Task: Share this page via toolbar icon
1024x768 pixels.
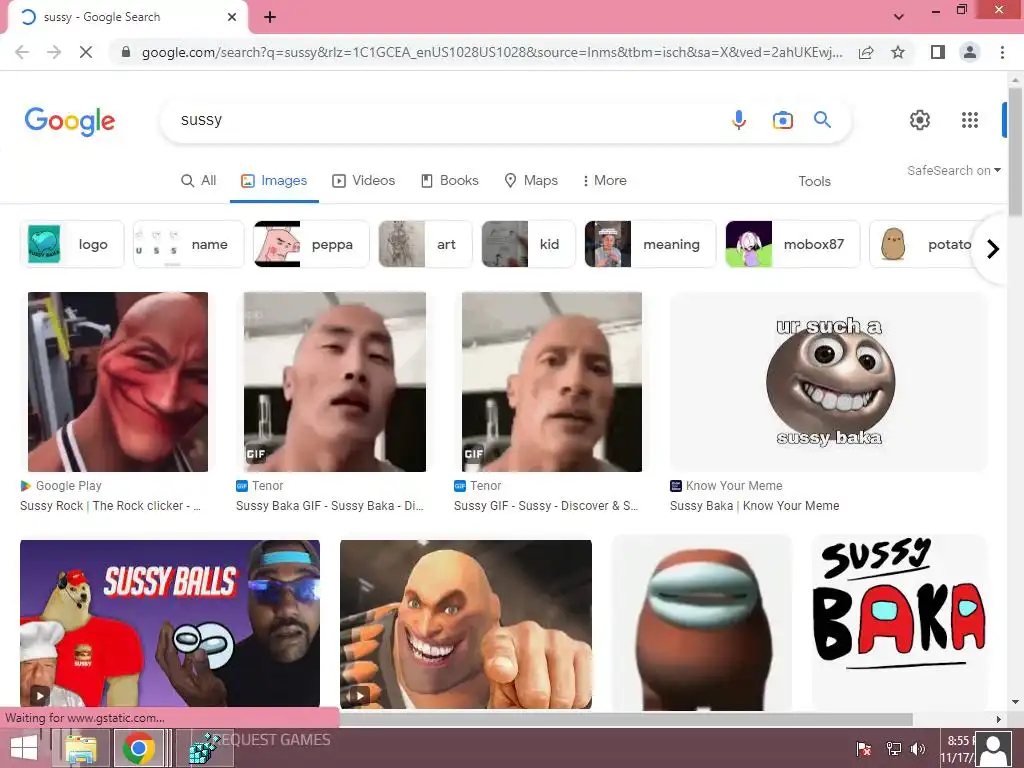Action: click(x=866, y=52)
